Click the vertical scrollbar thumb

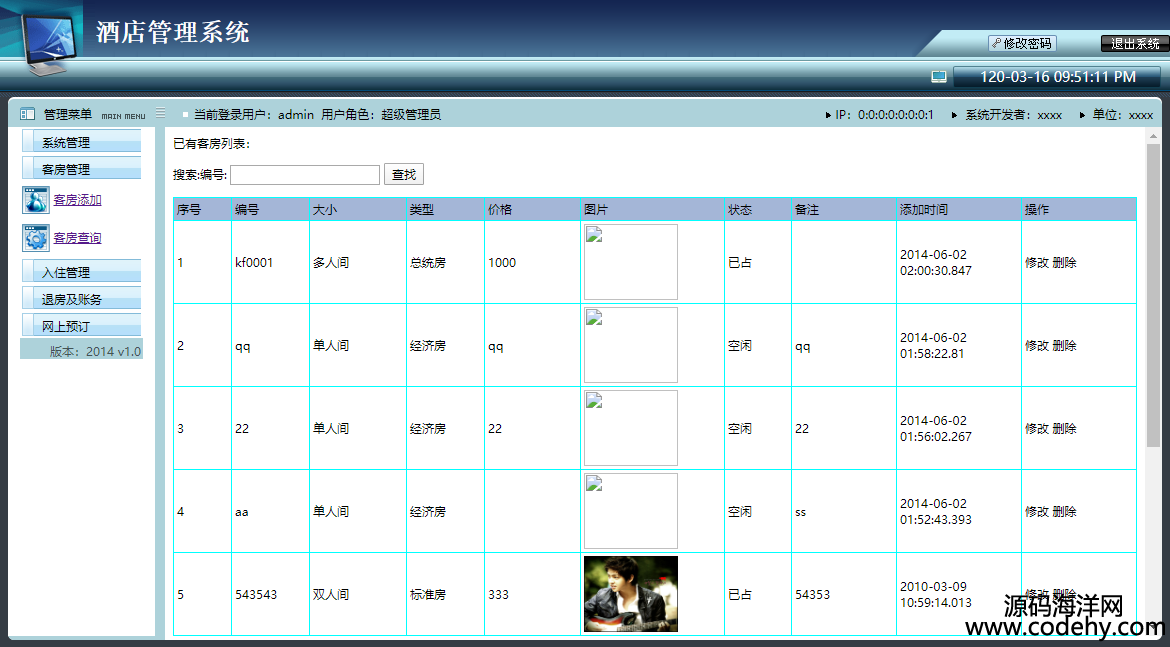(x=1153, y=295)
